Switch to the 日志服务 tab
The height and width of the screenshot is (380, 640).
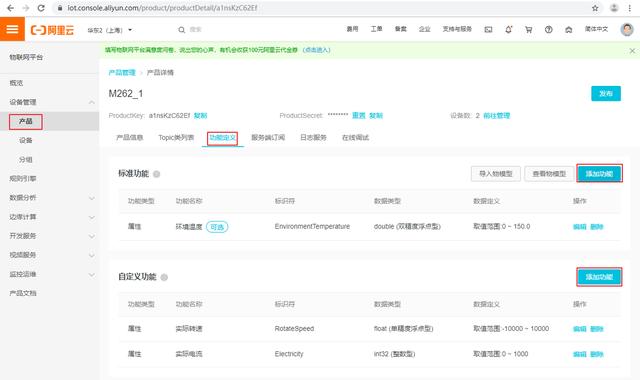click(313, 138)
